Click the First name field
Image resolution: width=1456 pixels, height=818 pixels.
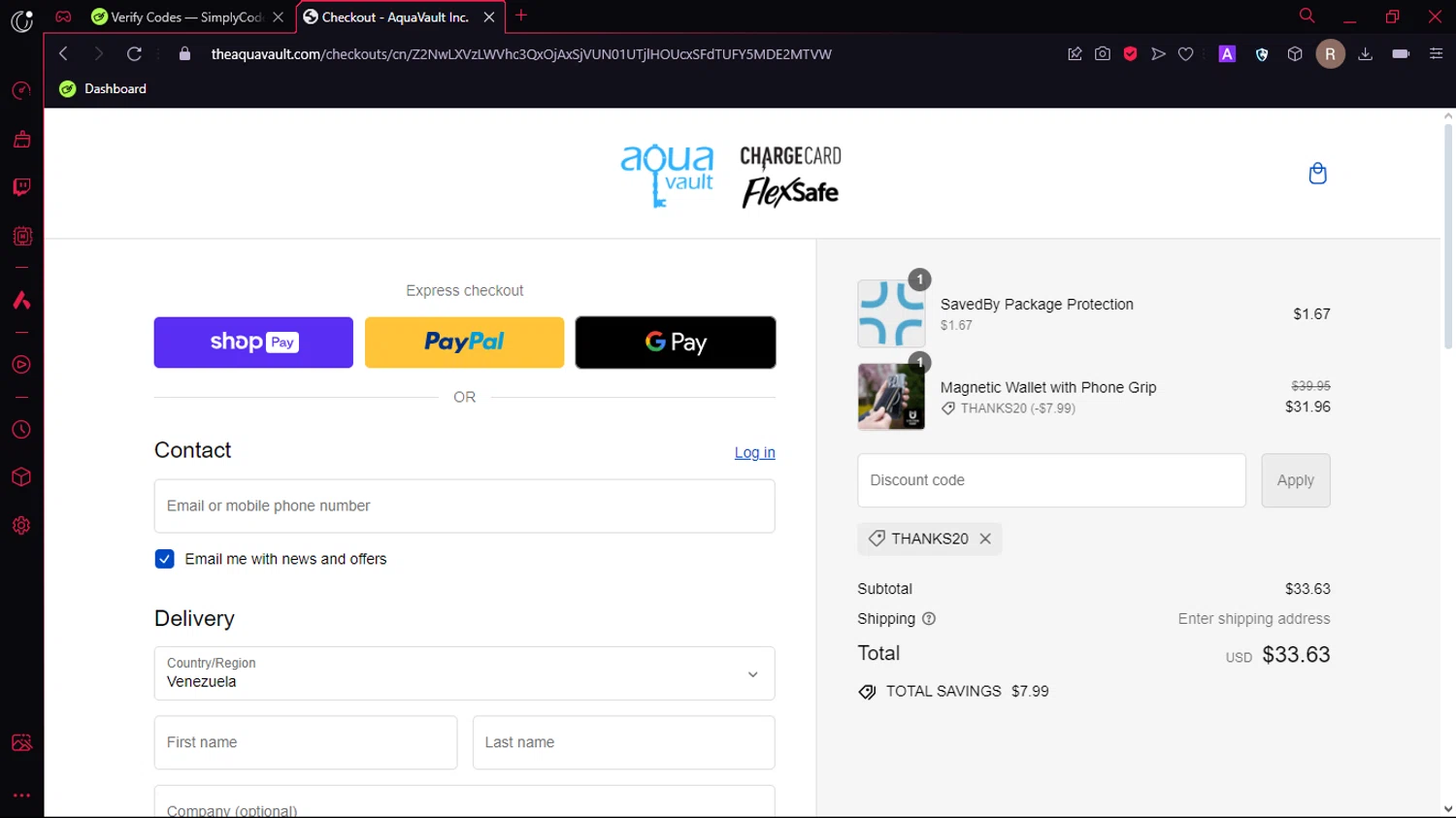[x=306, y=742]
